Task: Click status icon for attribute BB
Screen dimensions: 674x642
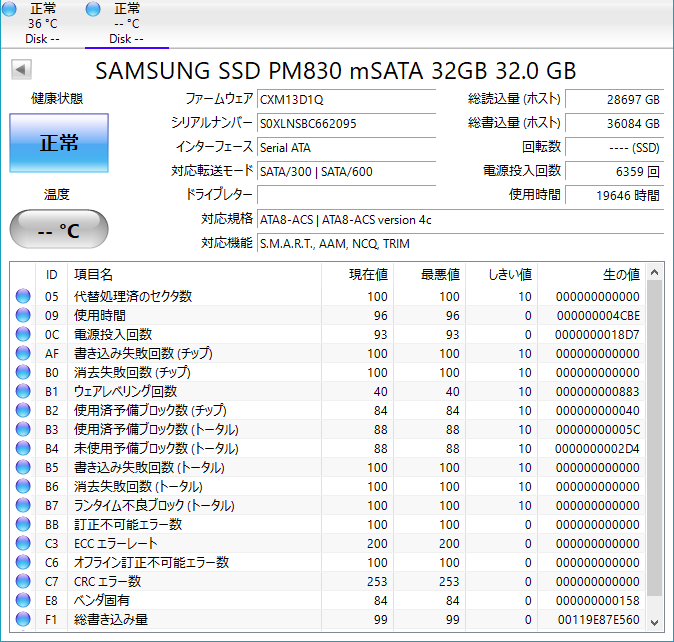Action: 23,525
